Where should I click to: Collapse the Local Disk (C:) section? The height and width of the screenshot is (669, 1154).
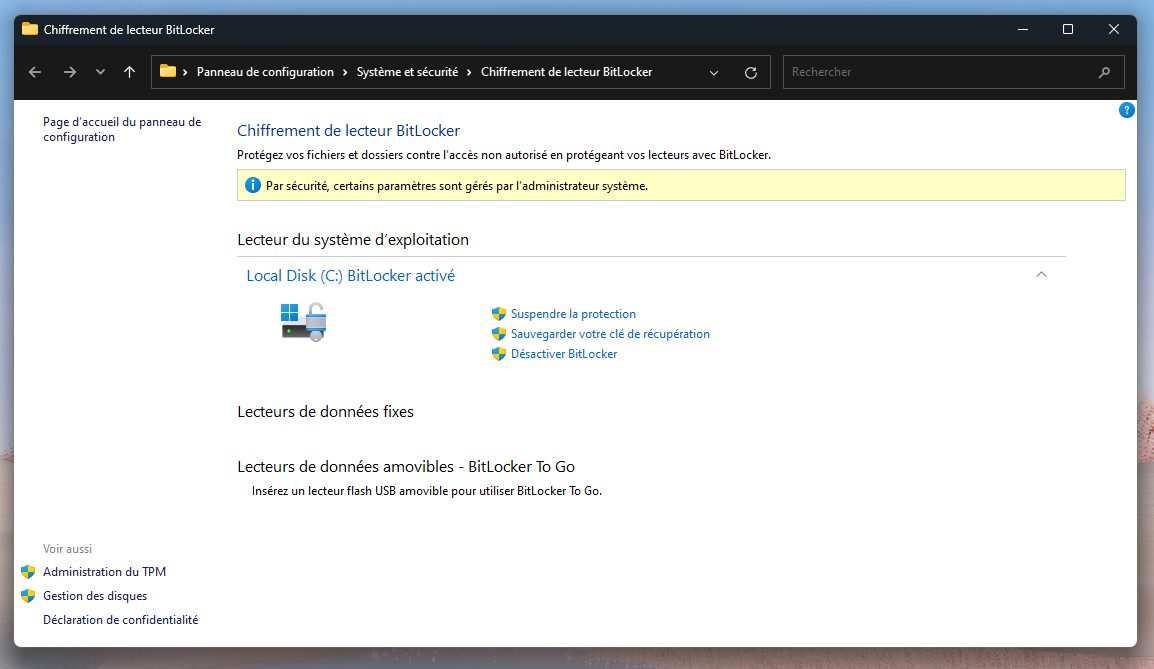1041,275
